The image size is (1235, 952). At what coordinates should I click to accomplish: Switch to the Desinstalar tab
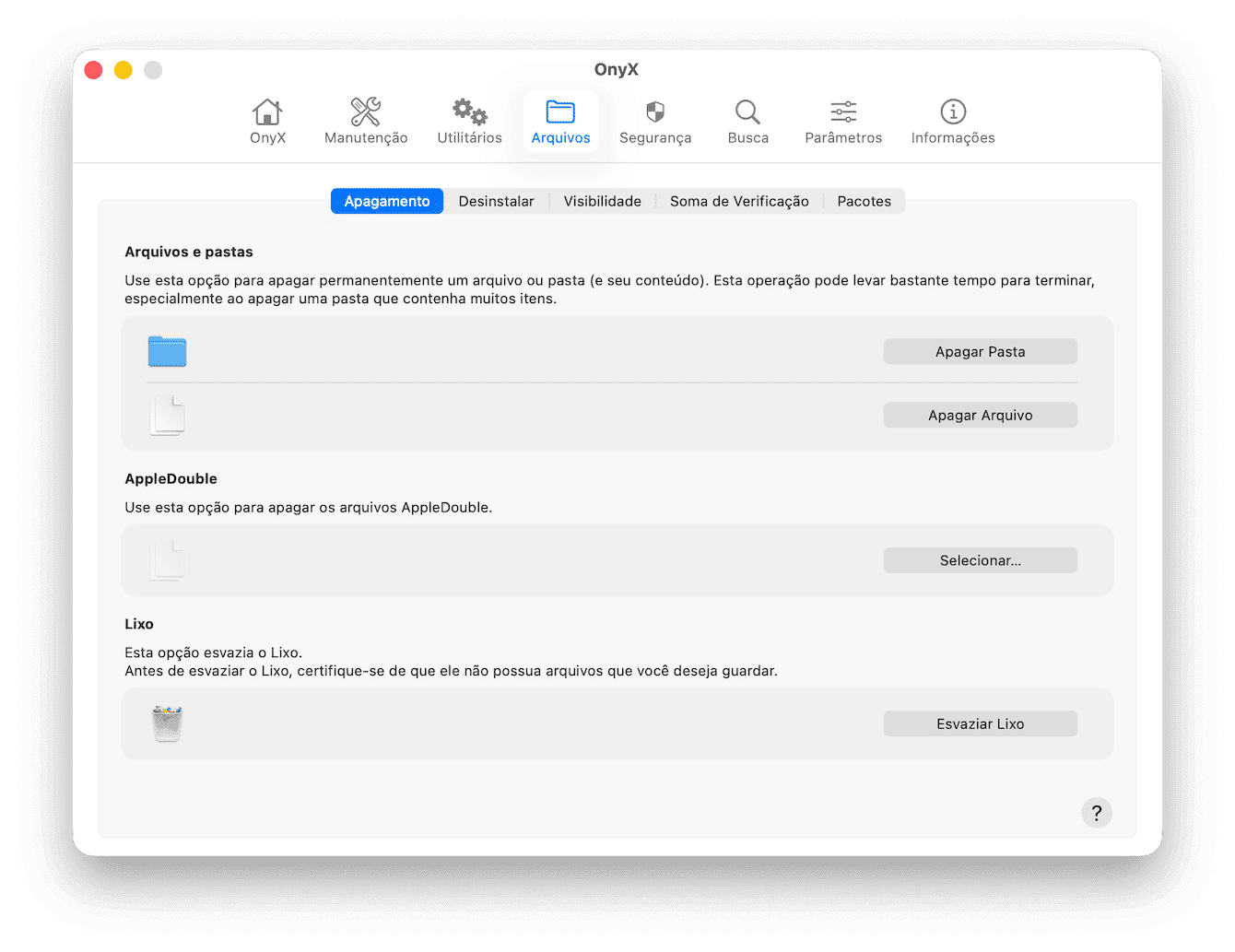click(496, 201)
